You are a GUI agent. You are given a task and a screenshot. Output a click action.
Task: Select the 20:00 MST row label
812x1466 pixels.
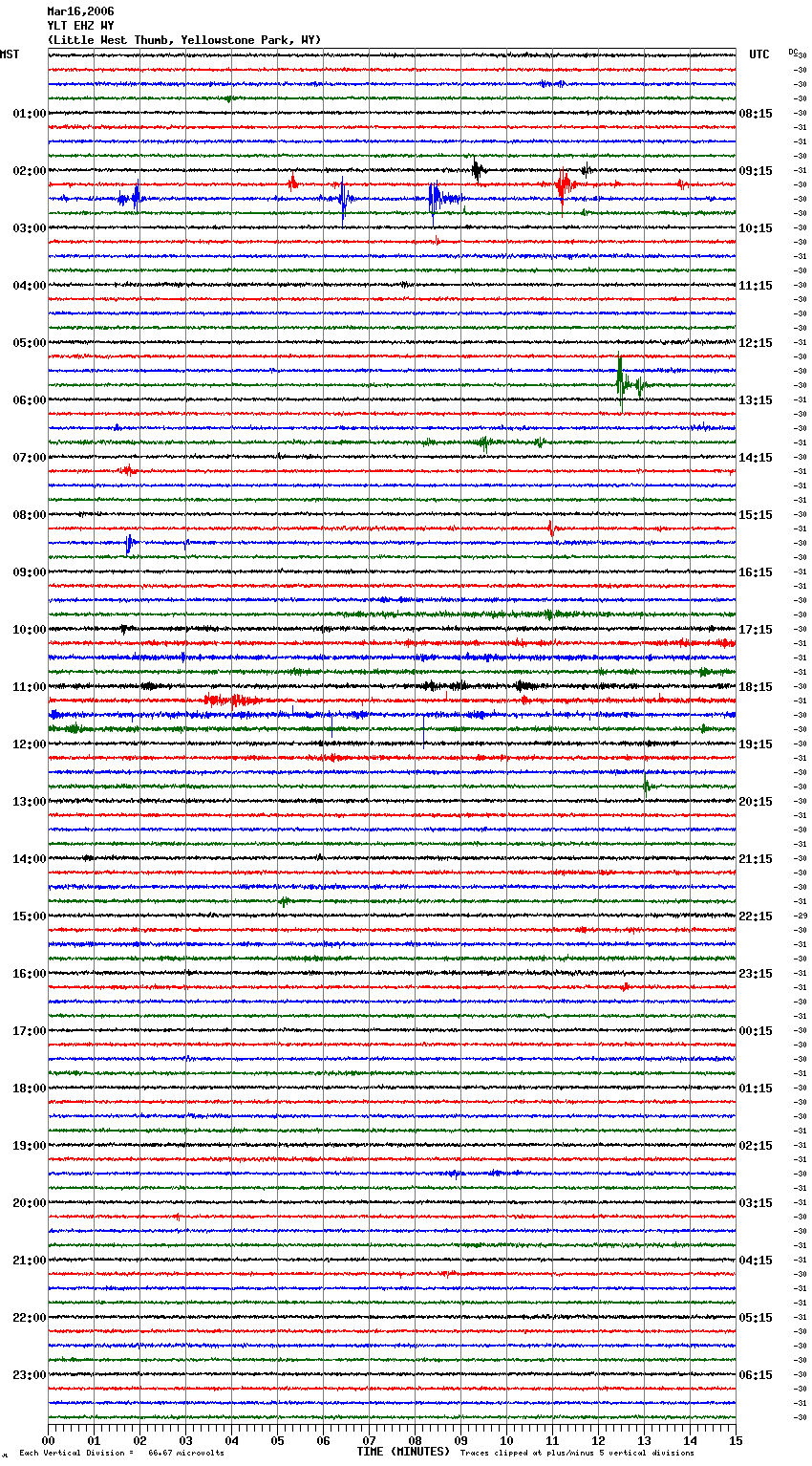tap(29, 1203)
